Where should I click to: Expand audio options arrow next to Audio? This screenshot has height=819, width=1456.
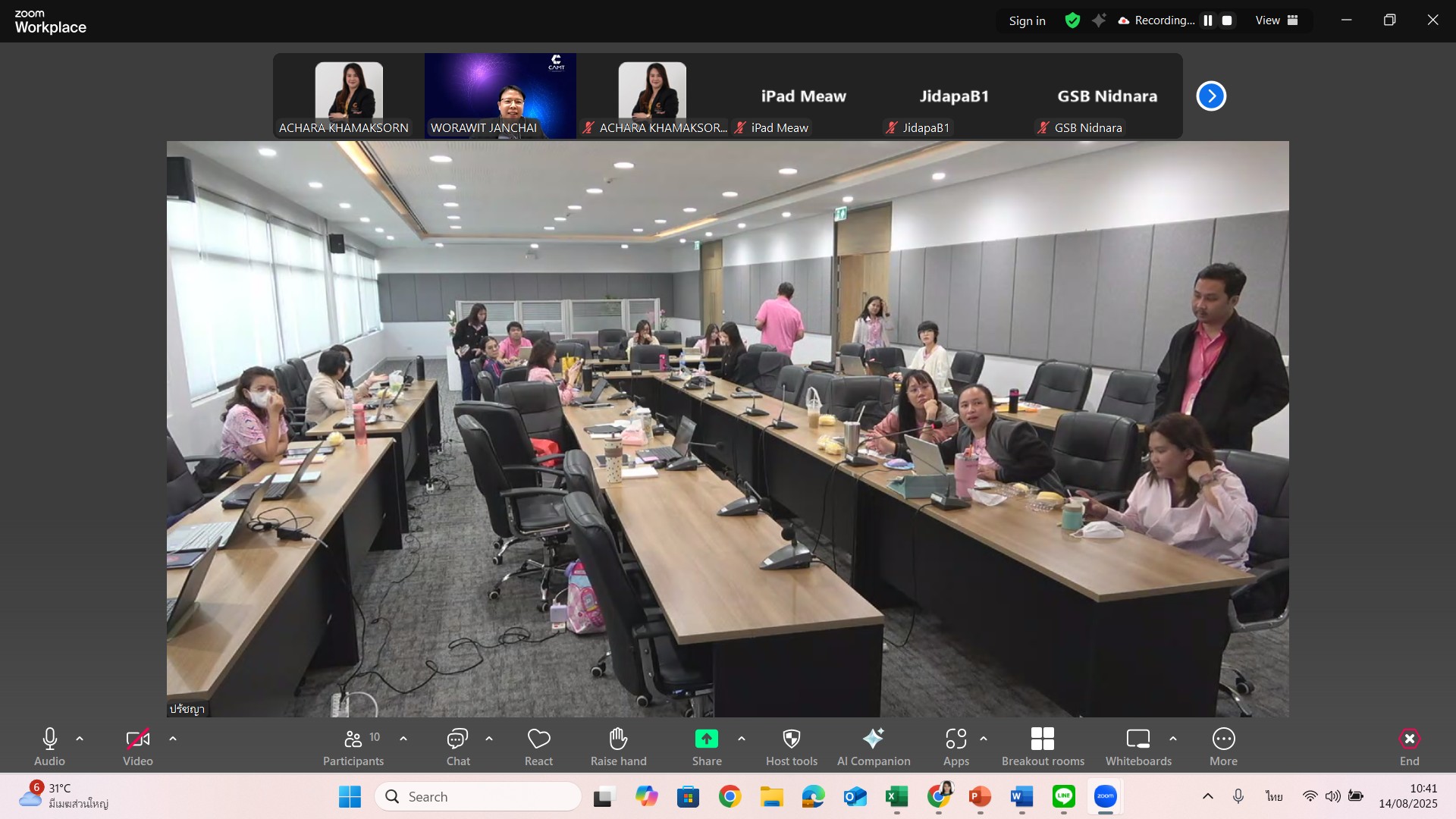(x=80, y=739)
